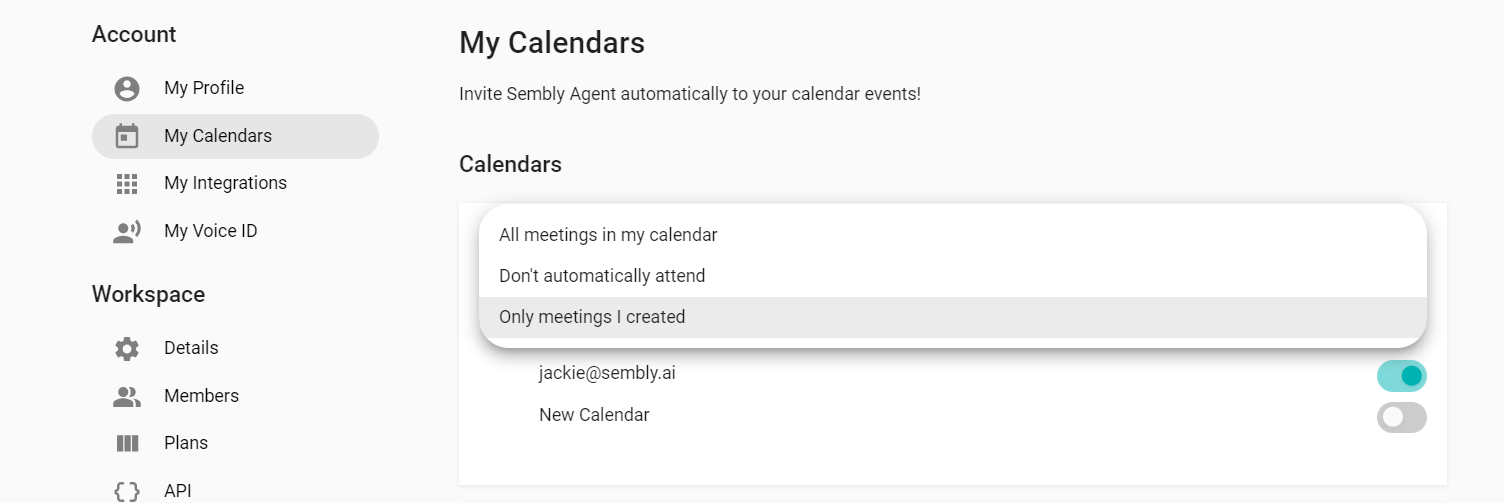
Task: Click the jackie@sembly.ai calendar name
Action: 607,373
